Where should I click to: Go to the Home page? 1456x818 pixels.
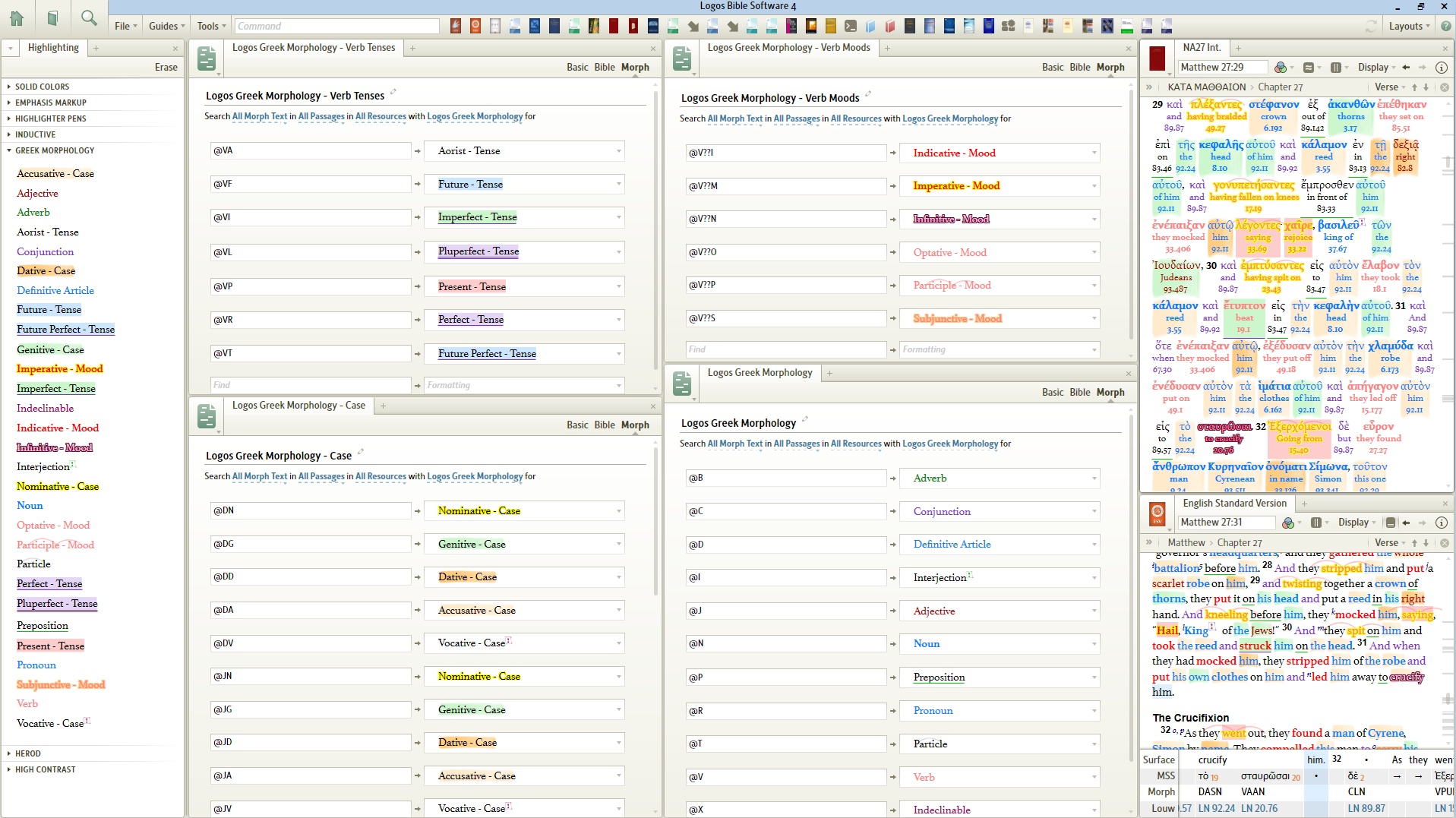click(17, 18)
